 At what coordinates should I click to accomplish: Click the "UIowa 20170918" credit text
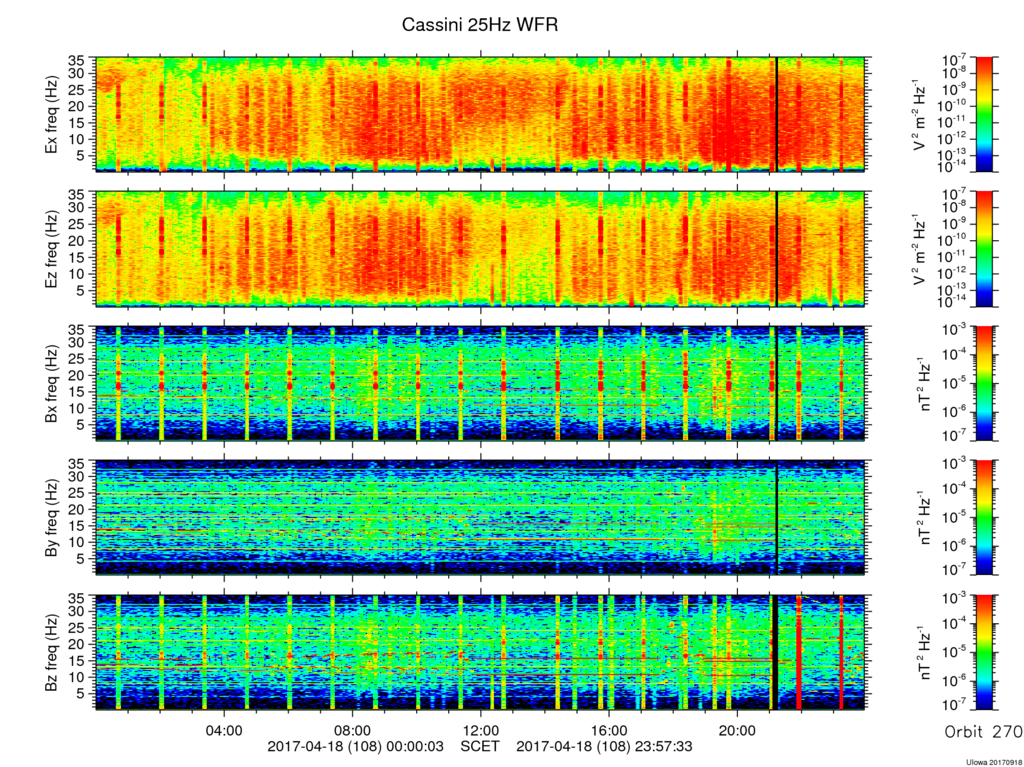994,762
